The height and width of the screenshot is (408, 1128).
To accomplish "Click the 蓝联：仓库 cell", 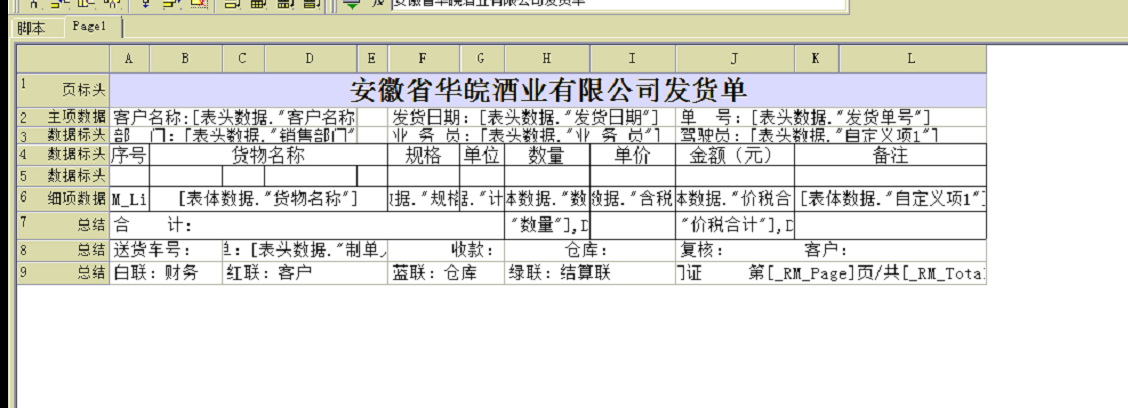I will coord(446,273).
